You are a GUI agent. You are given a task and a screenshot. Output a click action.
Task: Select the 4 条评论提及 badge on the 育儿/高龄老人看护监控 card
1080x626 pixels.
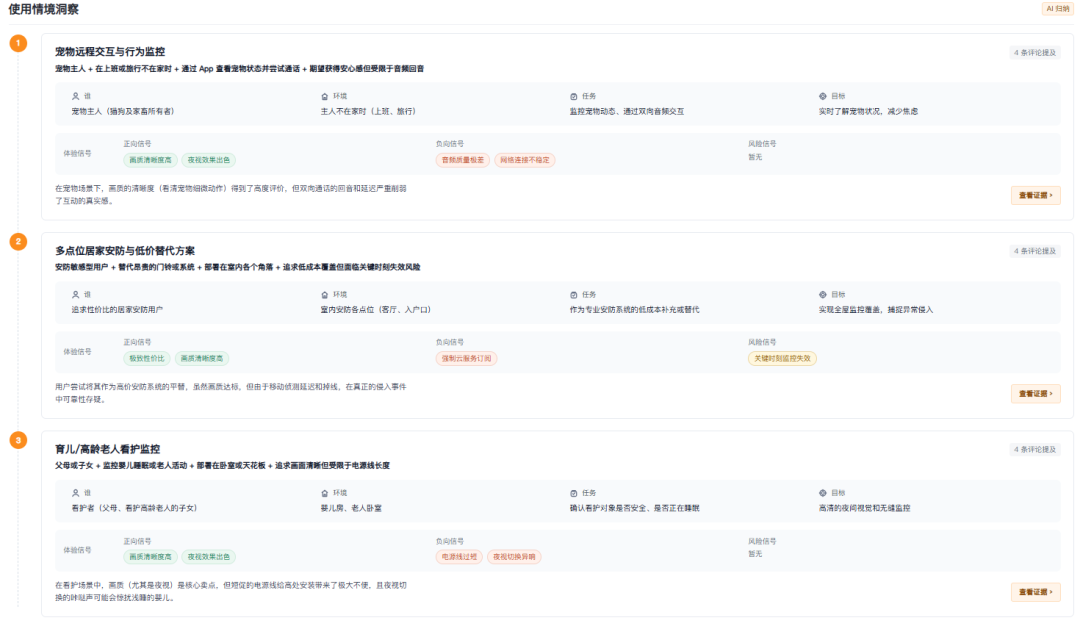pos(1034,449)
